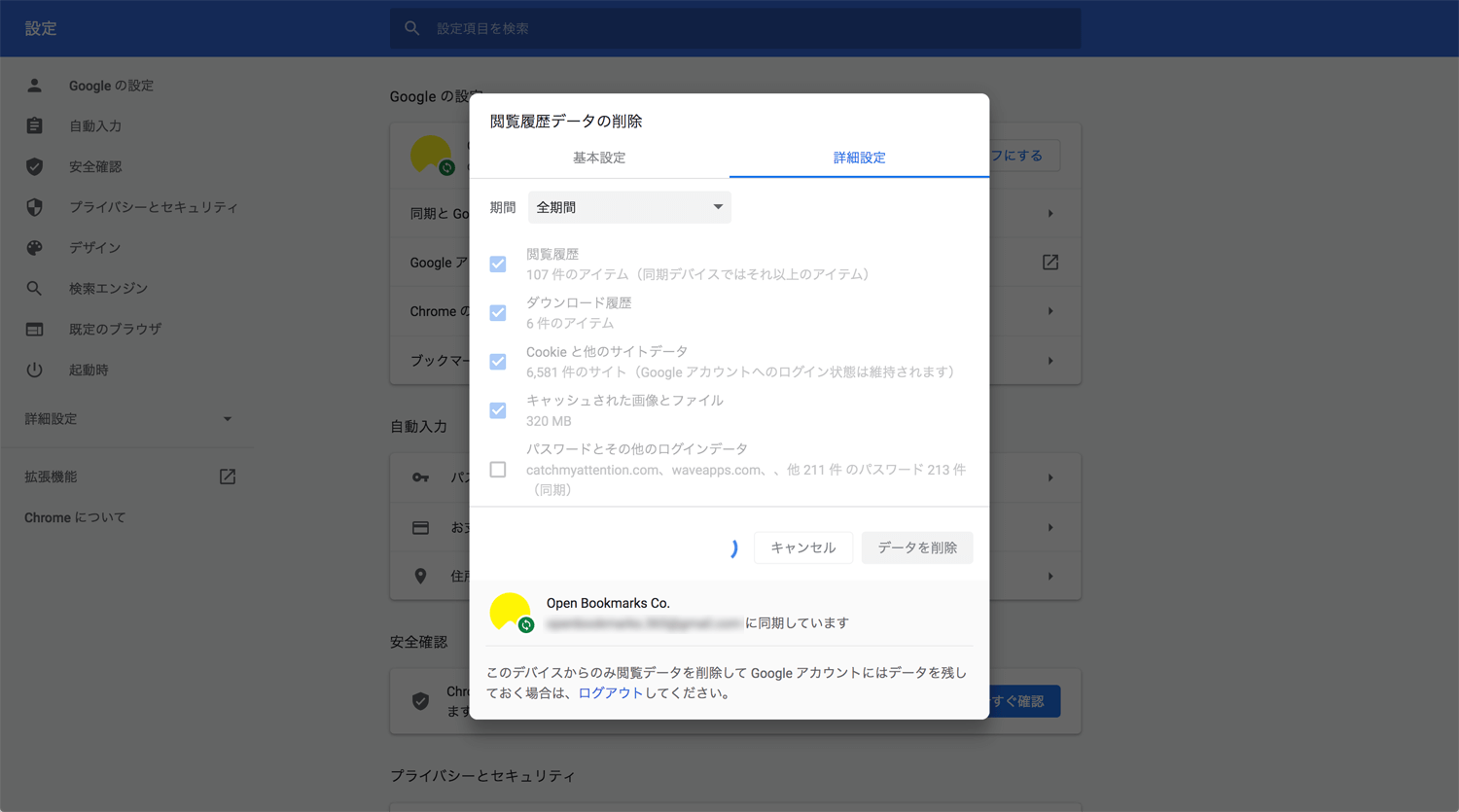1459x812 pixels.
Task: Click the キャンセル button
Action: pyautogui.click(x=803, y=547)
